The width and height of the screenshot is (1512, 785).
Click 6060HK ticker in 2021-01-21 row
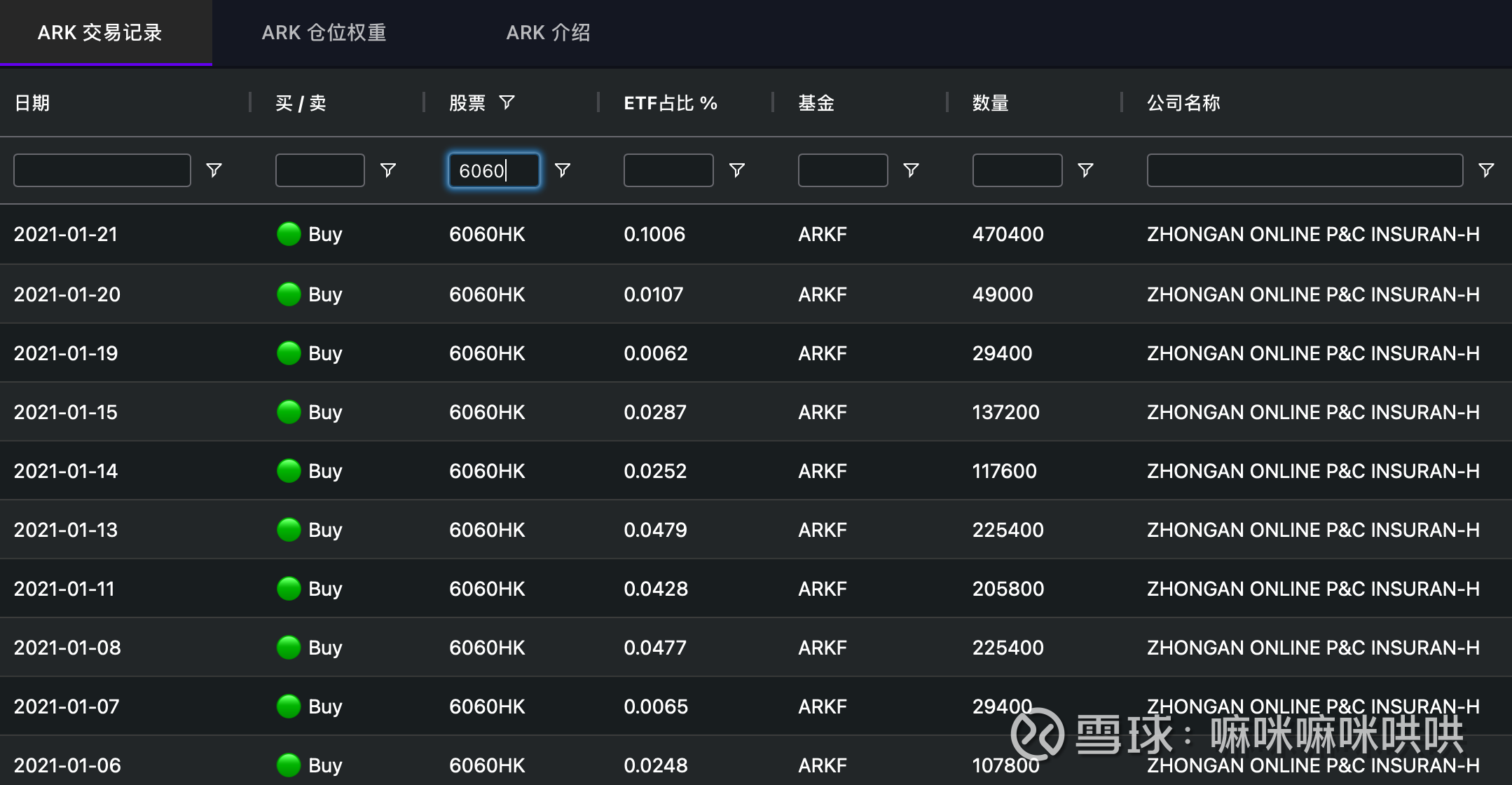[x=487, y=234]
